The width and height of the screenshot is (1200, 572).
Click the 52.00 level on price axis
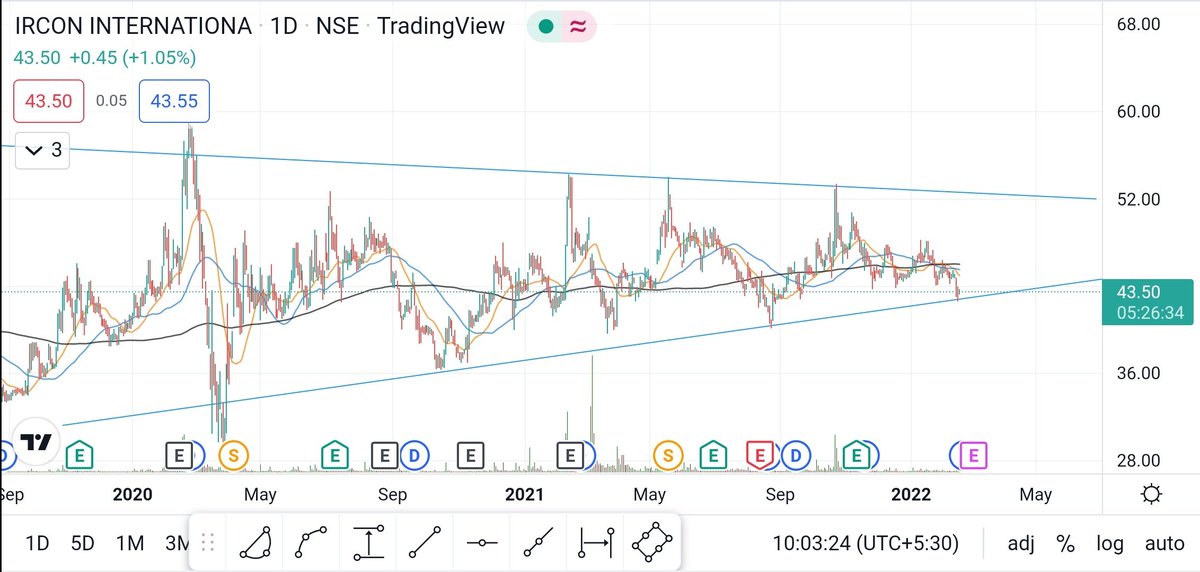1138,199
